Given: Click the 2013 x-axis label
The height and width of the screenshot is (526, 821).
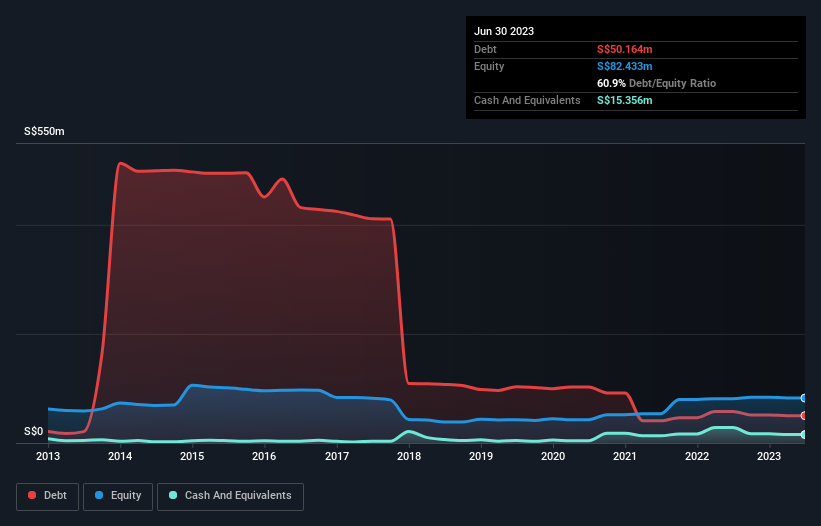Looking at the screenshot, I should point(48,456).
